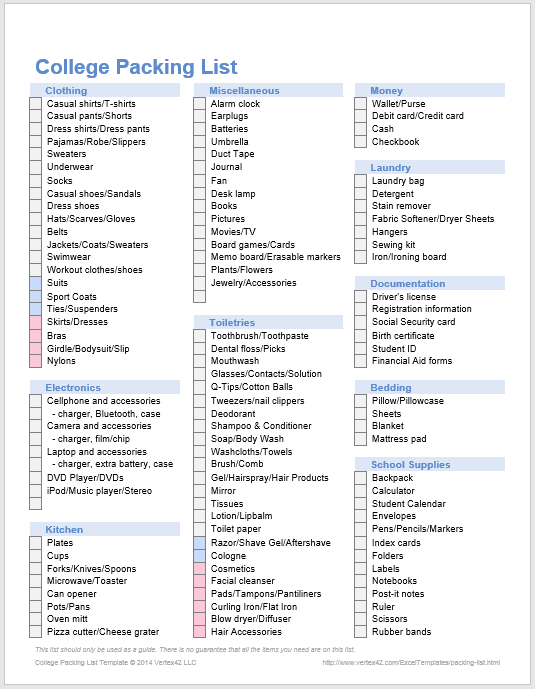Viewport: 535px width, 689px height.
Task: Check off Duct Tape
Action: point(199,154)
